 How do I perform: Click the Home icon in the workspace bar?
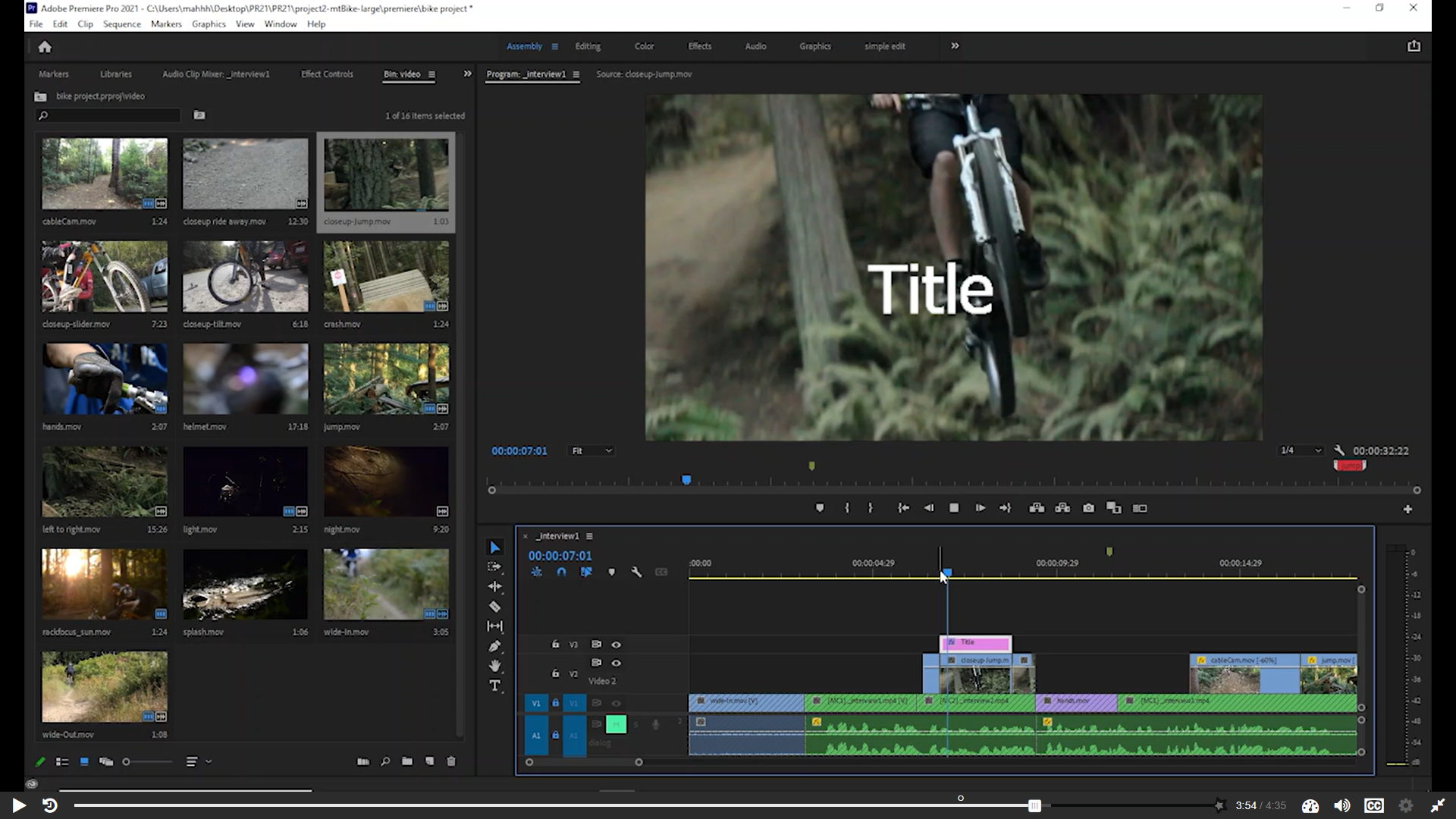pos(45,47)
